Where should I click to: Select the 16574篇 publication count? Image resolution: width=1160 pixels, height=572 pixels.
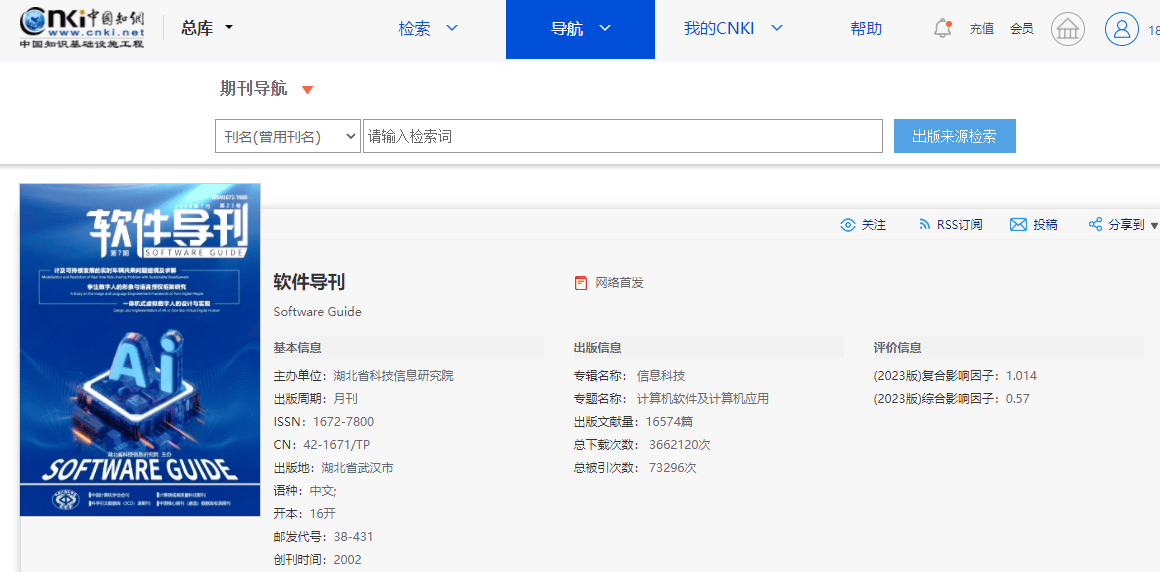[669, 422]
